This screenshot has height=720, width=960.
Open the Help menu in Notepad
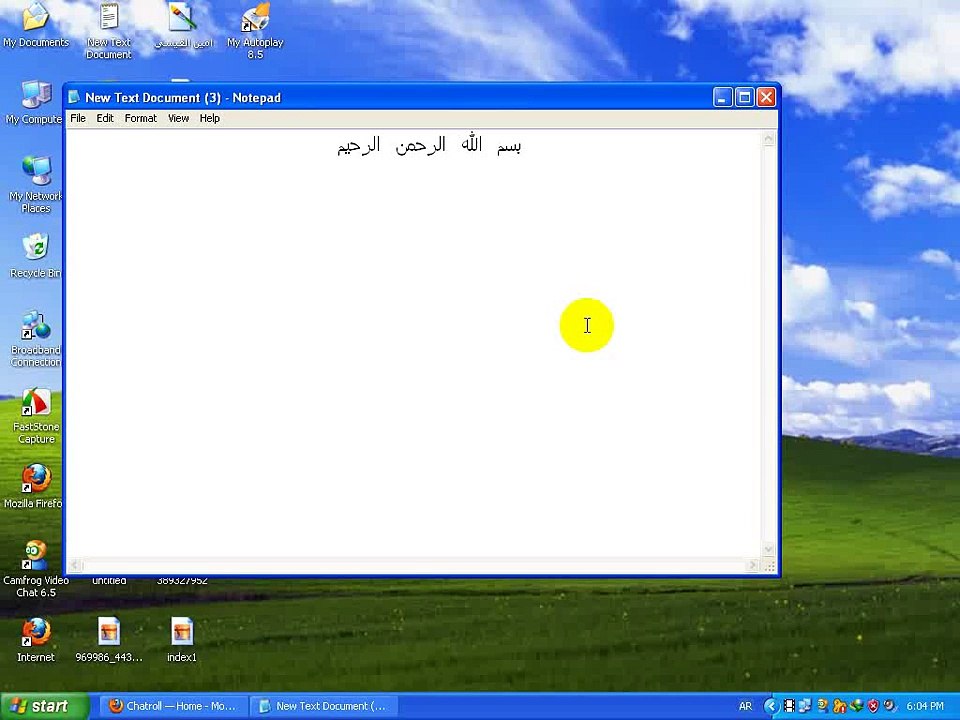(x=209, y=118)
